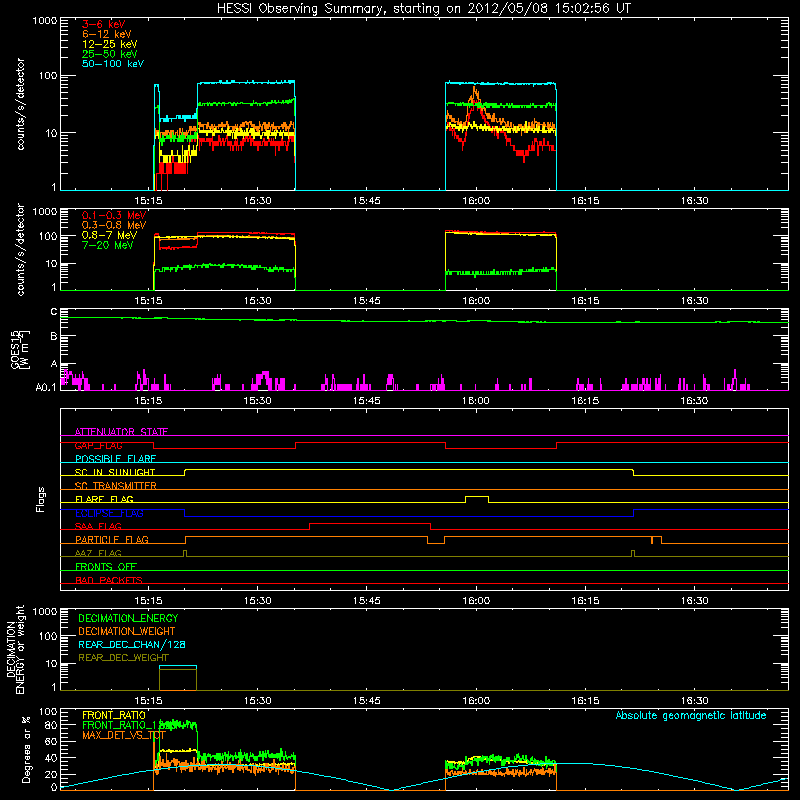Click the orange 6-12 keV flare peak
800x800 pixels.
tap(476, 93)
